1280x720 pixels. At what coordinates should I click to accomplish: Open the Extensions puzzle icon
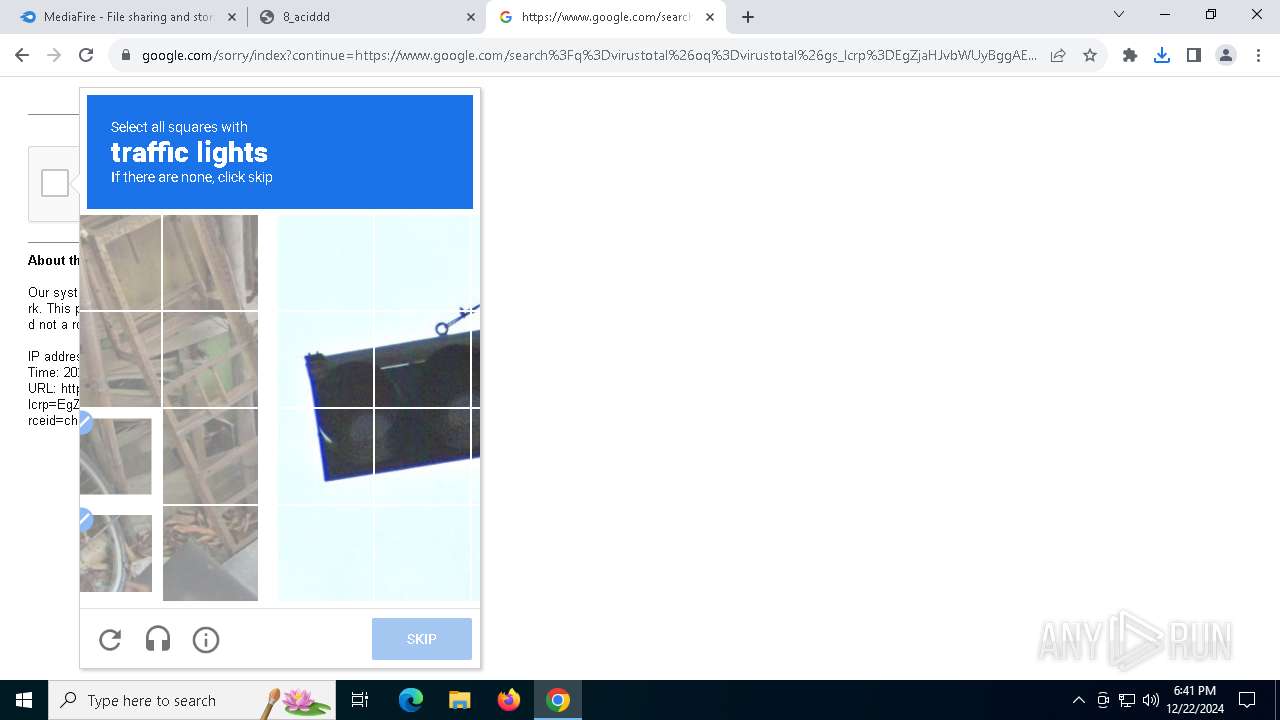tap(1130, 55)
